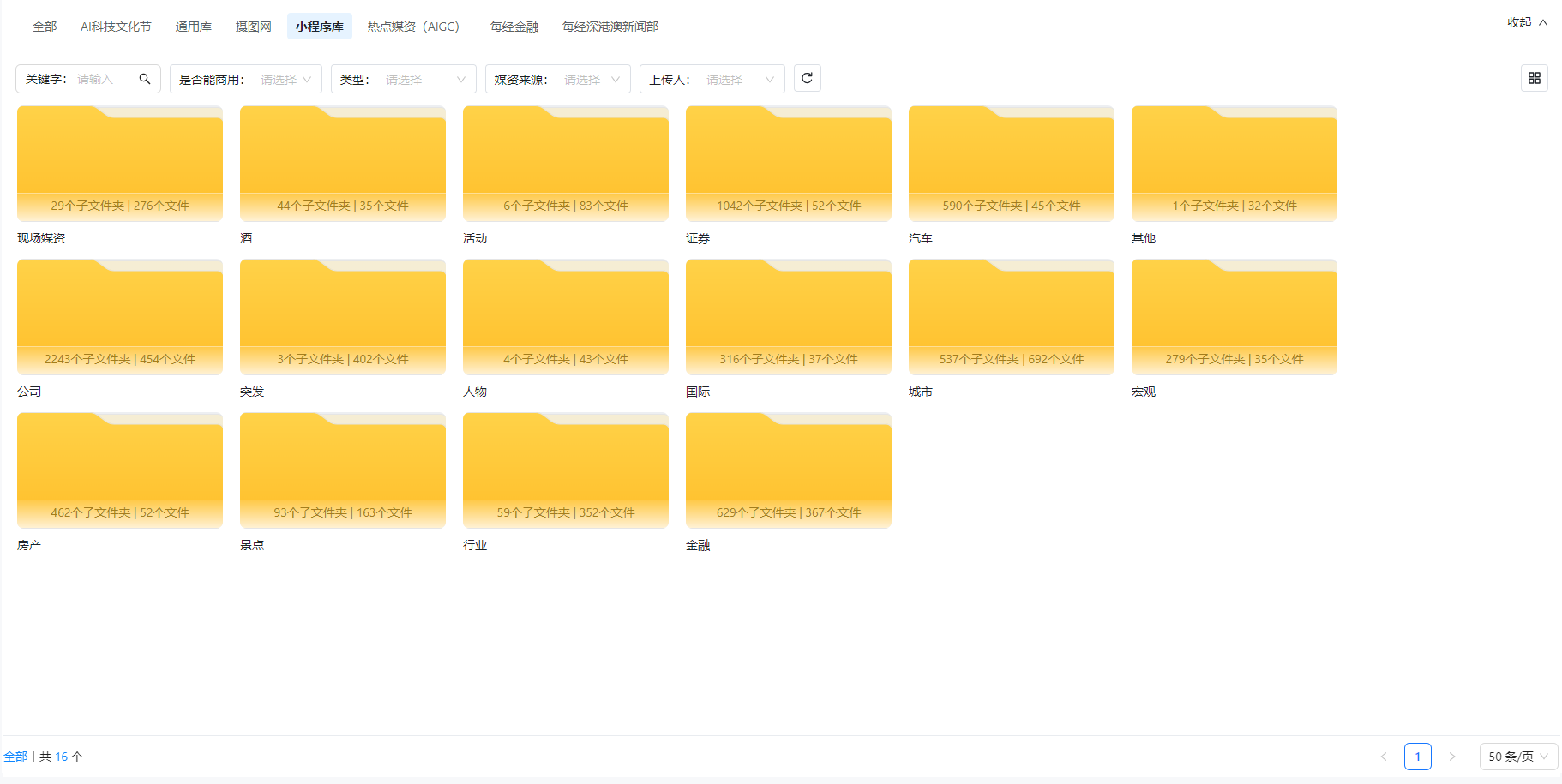Screen dimensions: 1562x784
Task: Switch to the AI科技文化节 tab
Action: (116, 27)
